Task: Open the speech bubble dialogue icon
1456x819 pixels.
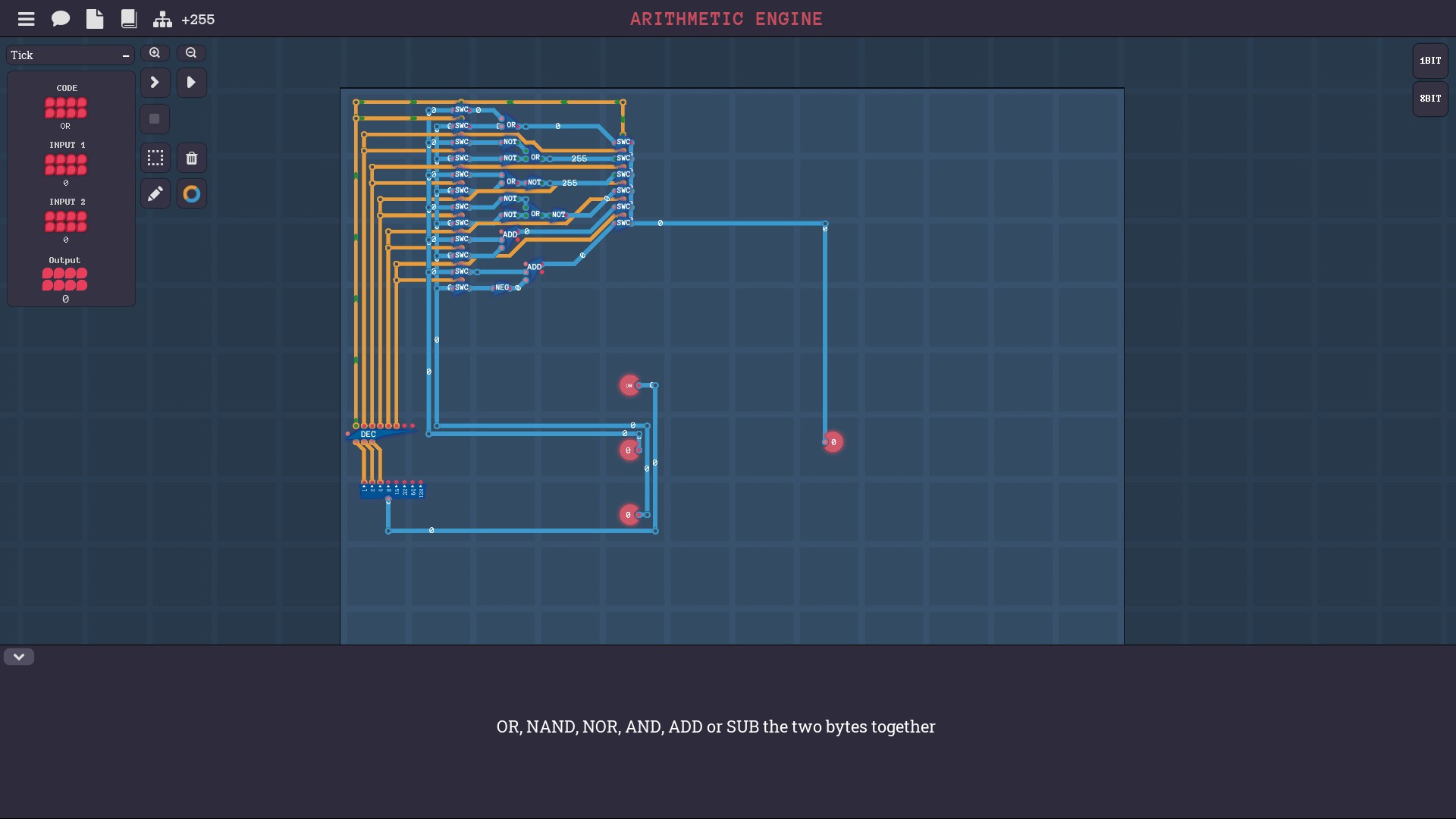Action: [x=61, y=19]
